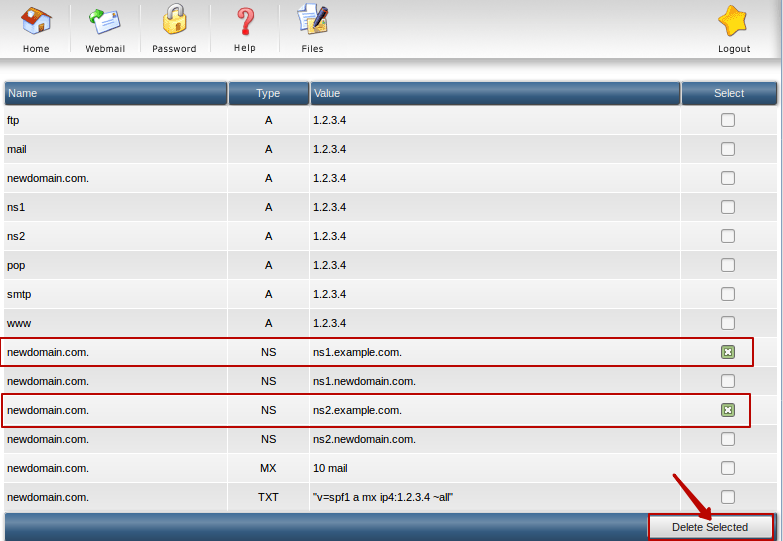Screen dimensions: 783x541
Task: Sort by the Name column header
Action: click(115, 93)
